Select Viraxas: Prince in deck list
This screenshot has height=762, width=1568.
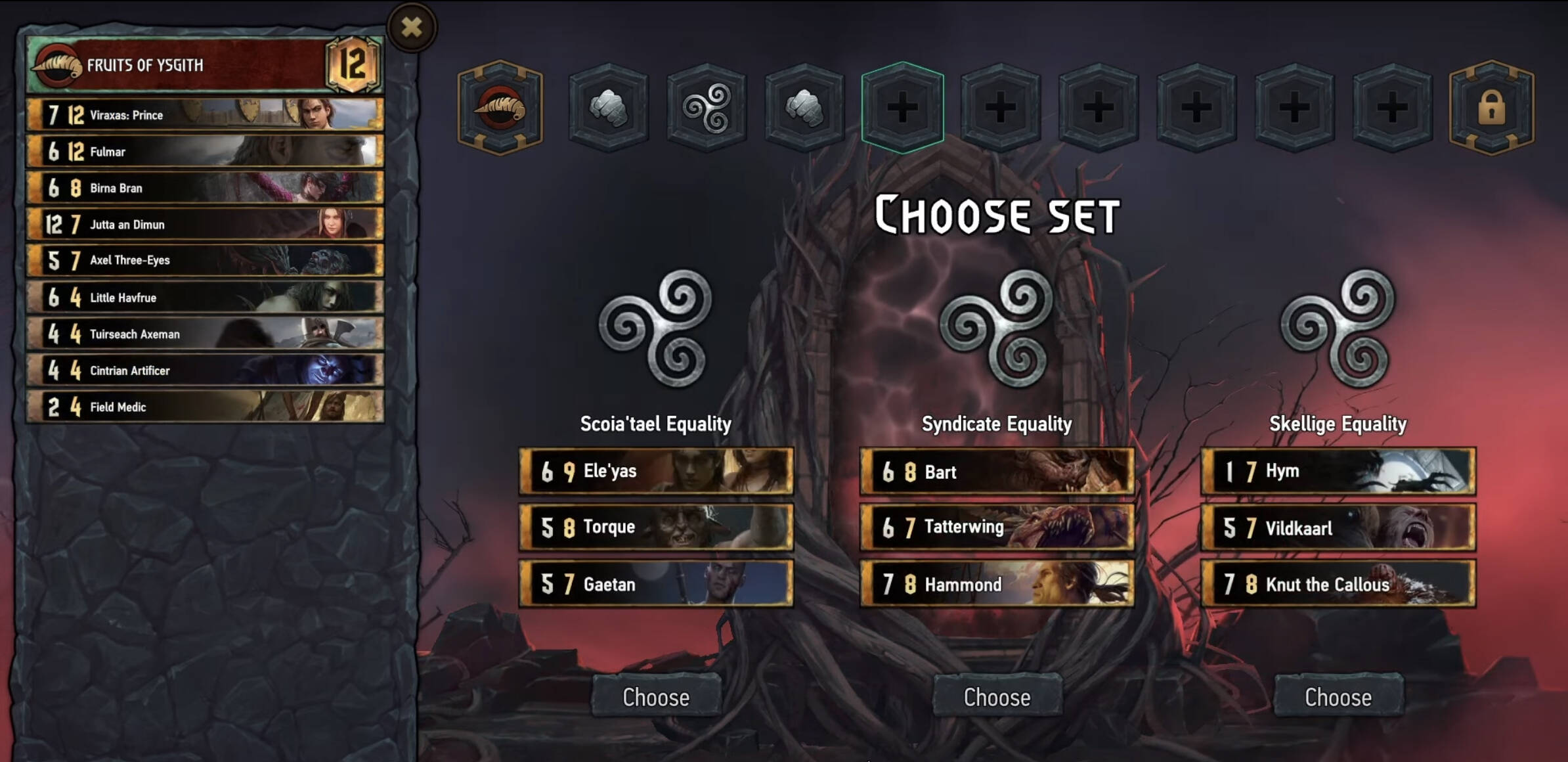point(205,115)
